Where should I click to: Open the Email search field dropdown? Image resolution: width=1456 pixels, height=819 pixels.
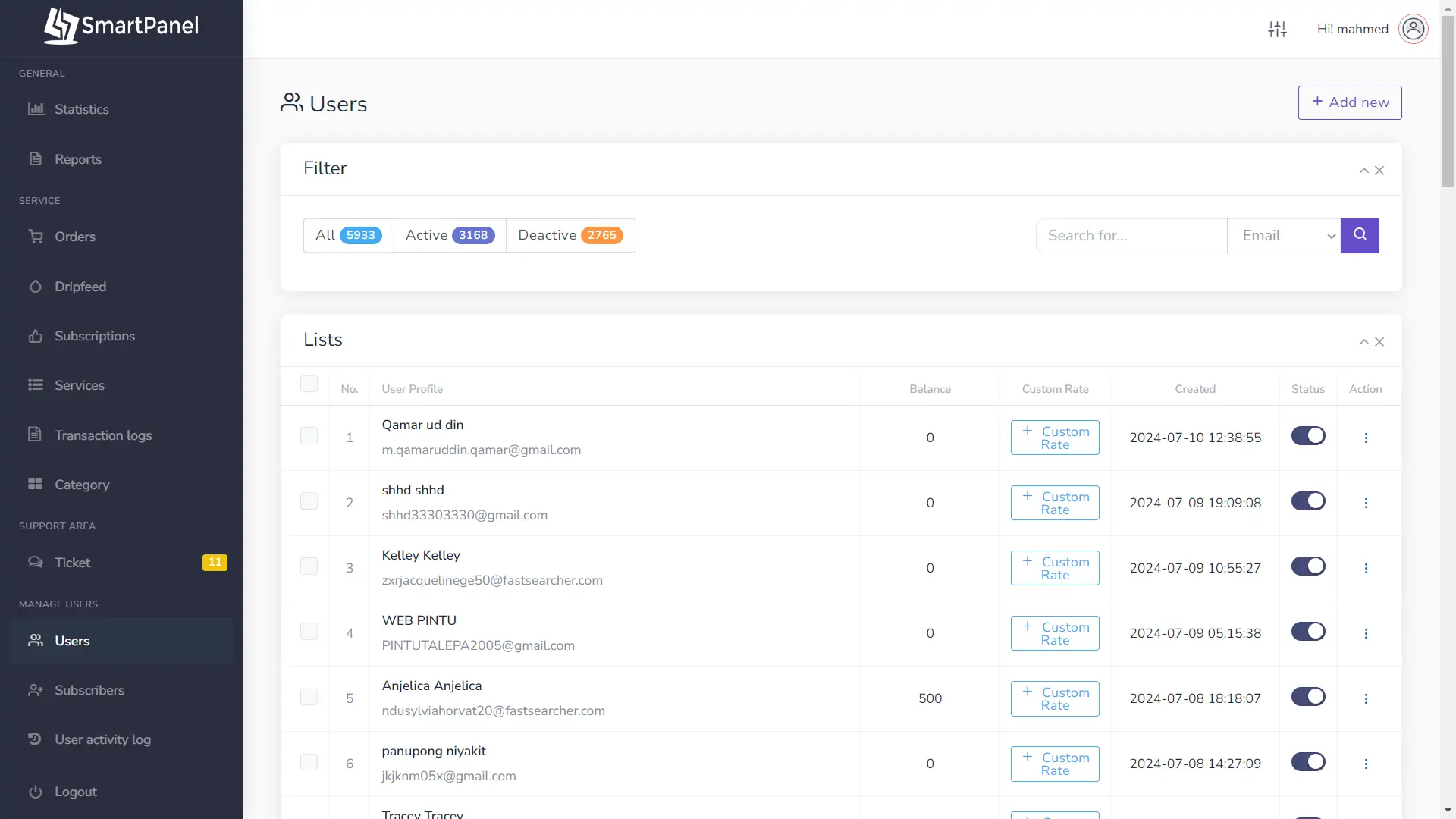point(1284,236)
